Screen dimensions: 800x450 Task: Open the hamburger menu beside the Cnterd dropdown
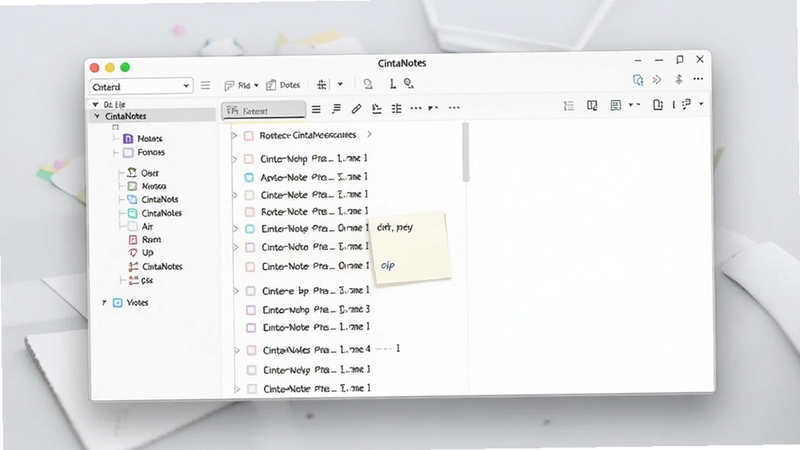[205, 85]
